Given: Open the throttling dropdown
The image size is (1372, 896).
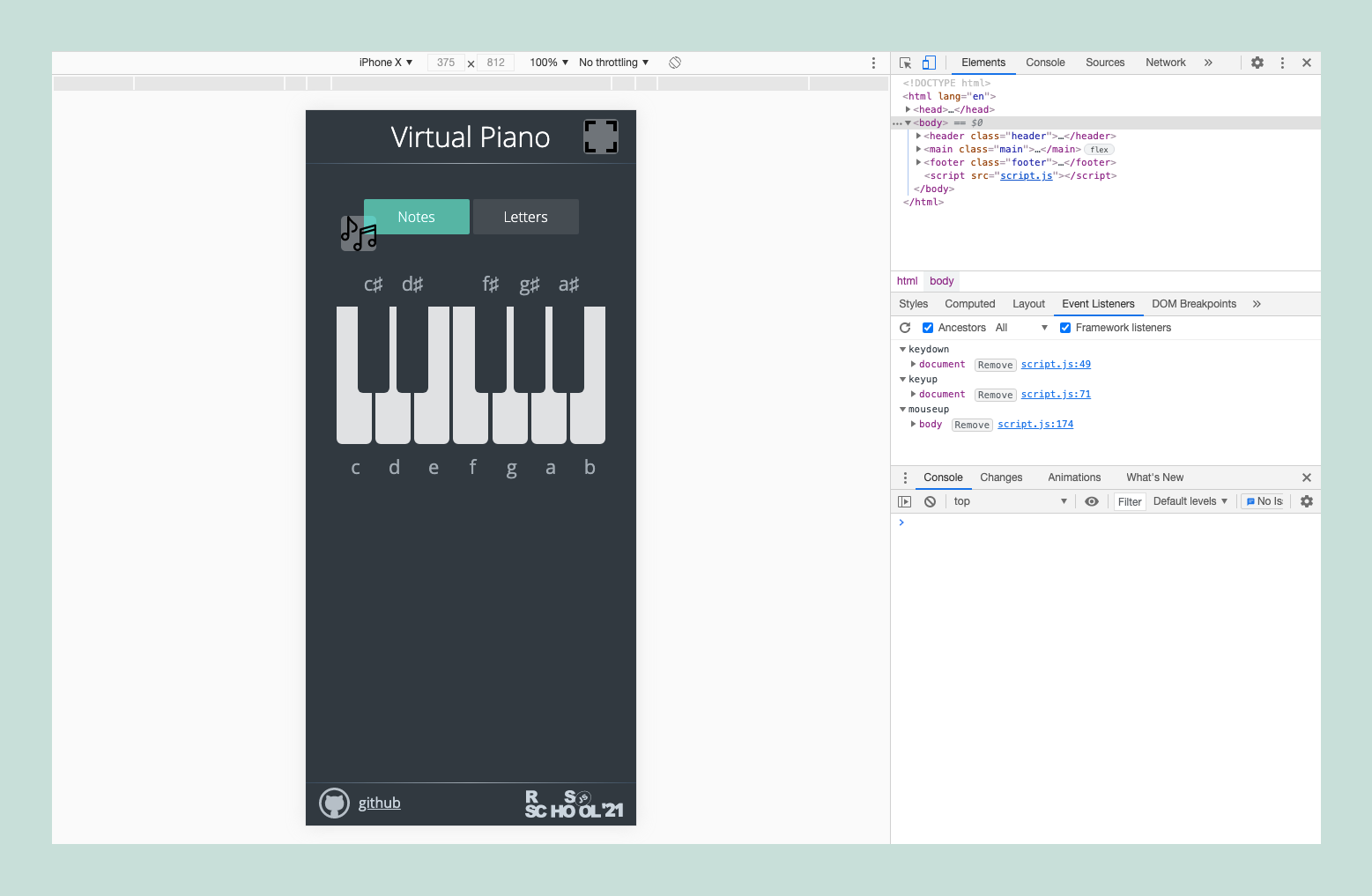Looking at the screenshot, I should (613, 63).
